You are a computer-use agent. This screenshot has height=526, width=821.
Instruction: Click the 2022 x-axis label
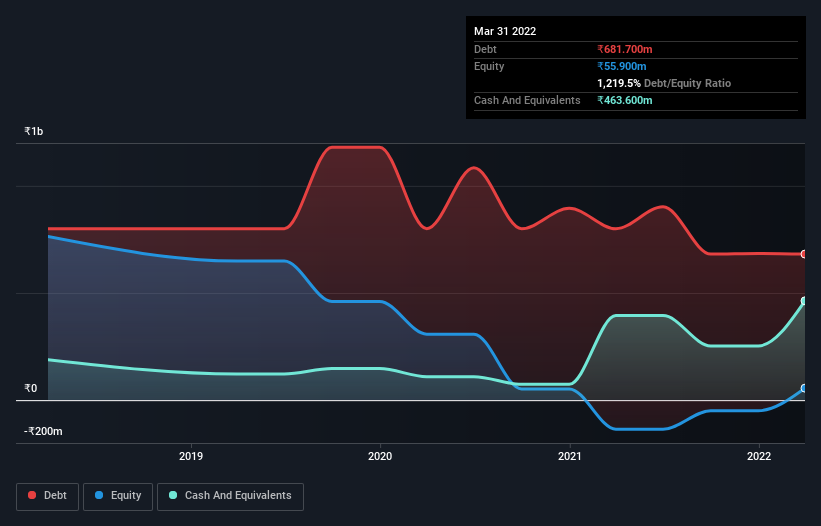coord(759,456)
